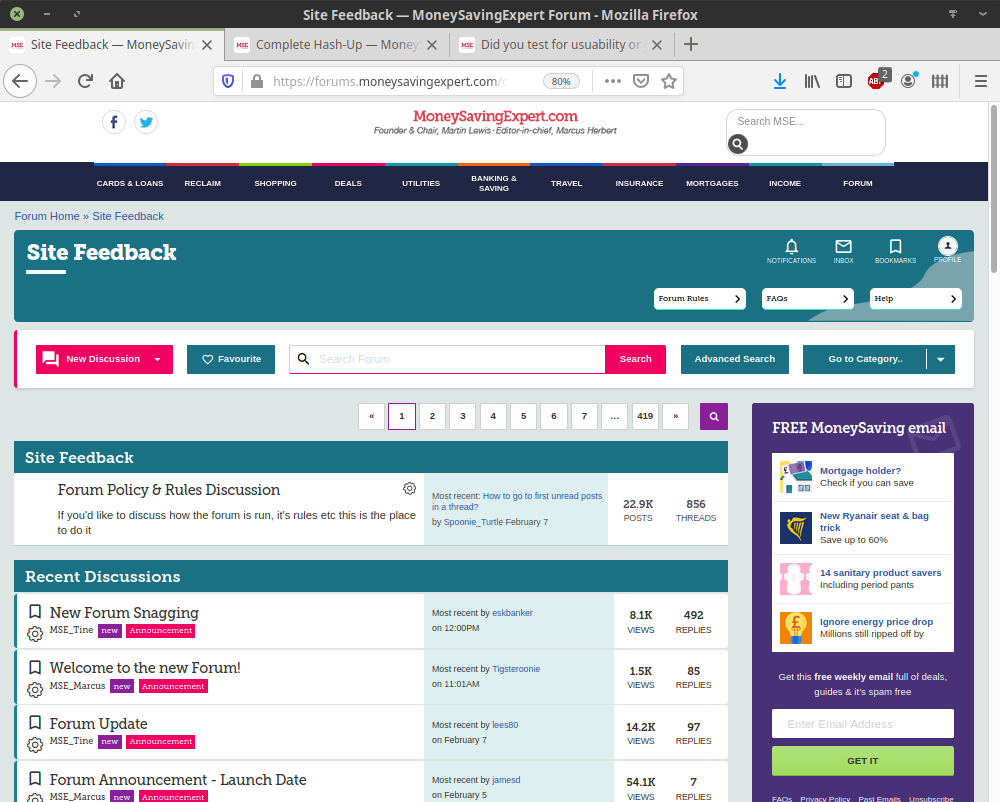Image resolution: width=1000 pixels, height=802 pixels.
Task: Focus the Enter Email Address field
Action: tap(863, 724)
